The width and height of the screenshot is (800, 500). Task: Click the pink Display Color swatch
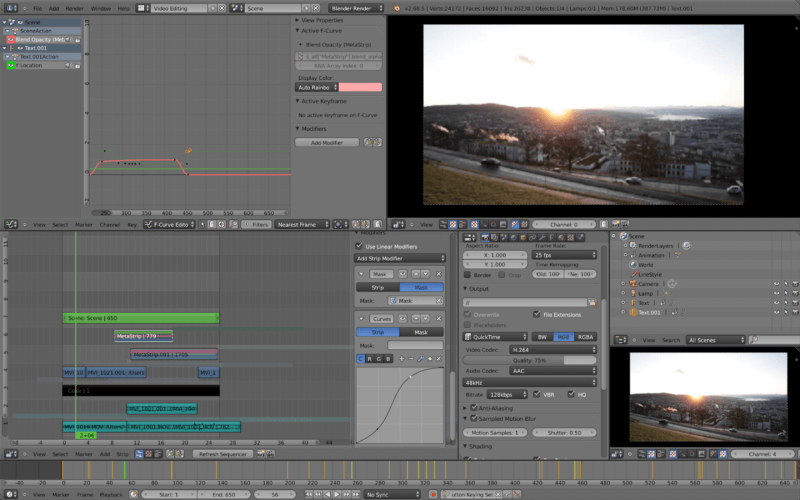tap(361, 87)
